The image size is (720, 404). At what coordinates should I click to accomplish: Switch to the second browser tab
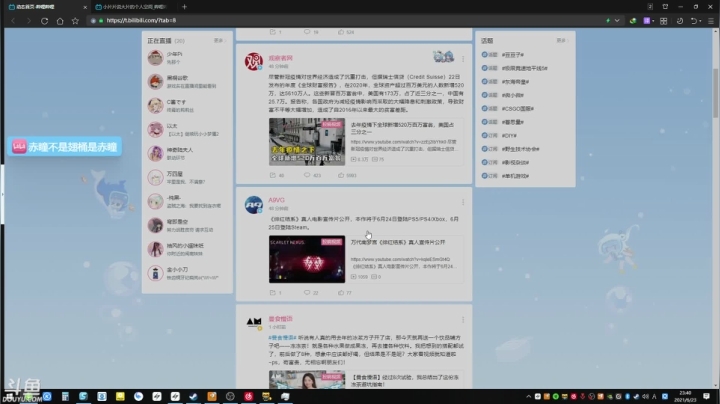(133, 7)
